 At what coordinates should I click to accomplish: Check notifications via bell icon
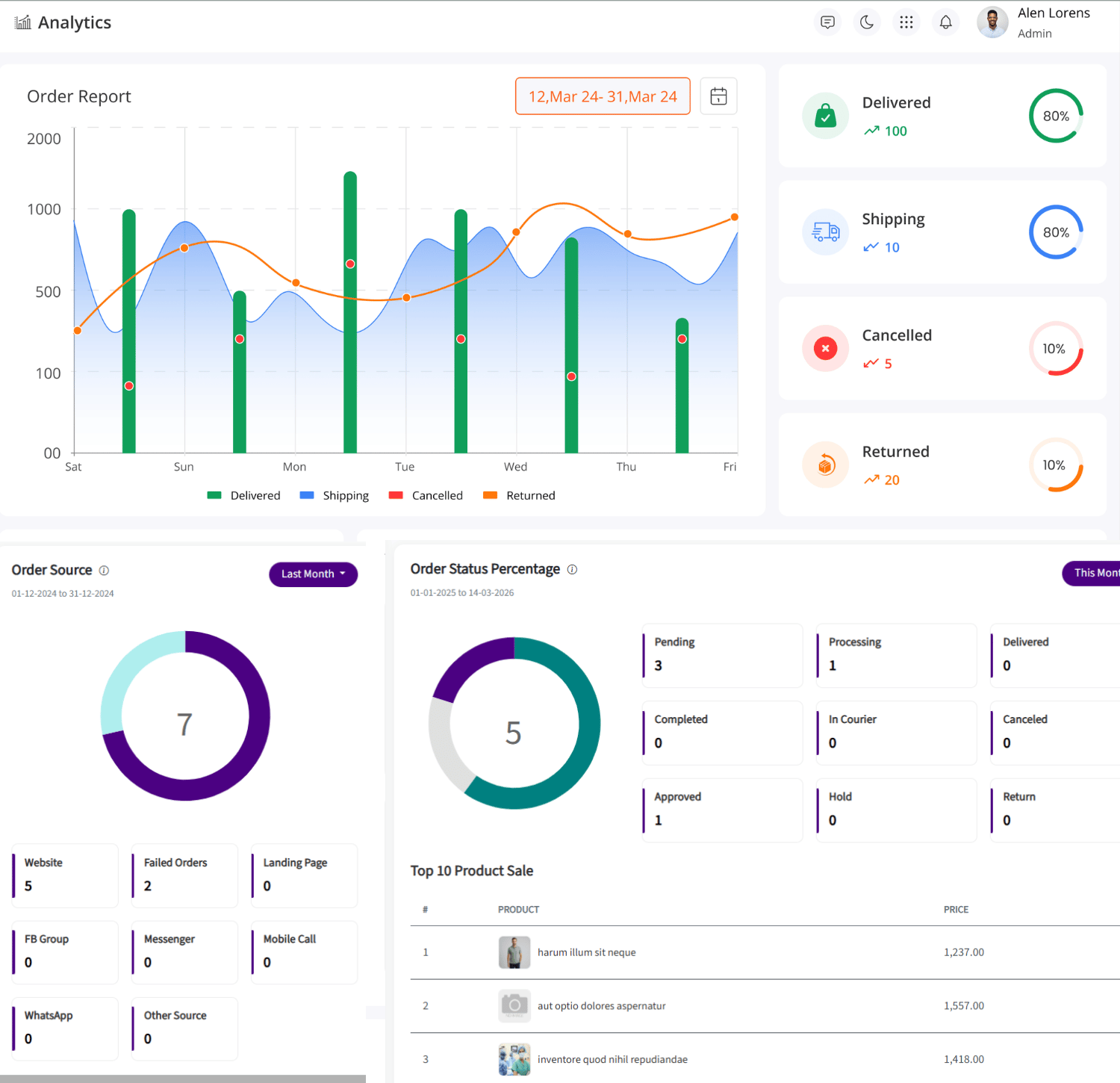pos(945,22)
